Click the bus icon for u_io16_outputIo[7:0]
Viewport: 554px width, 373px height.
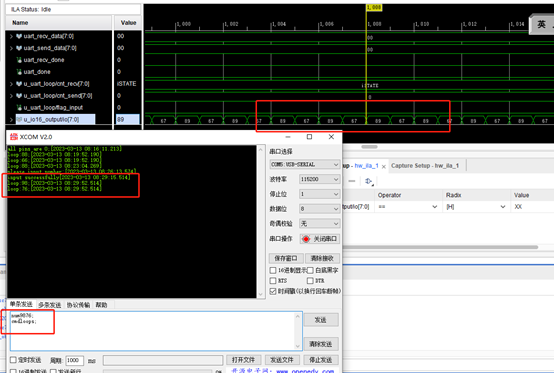tap(19, 119)
